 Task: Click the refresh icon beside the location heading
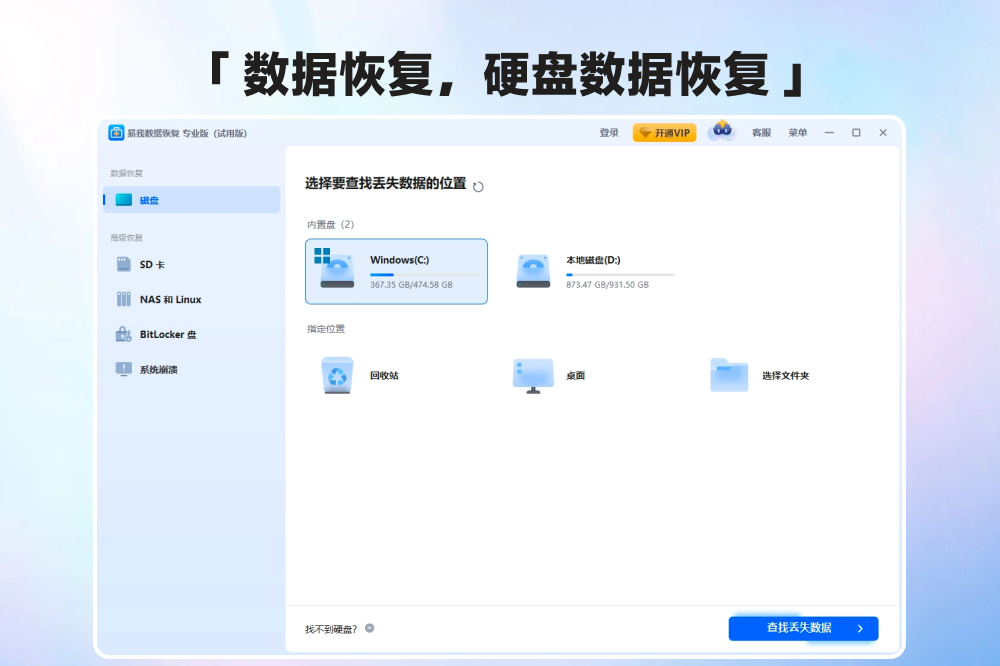coord(478,186)
